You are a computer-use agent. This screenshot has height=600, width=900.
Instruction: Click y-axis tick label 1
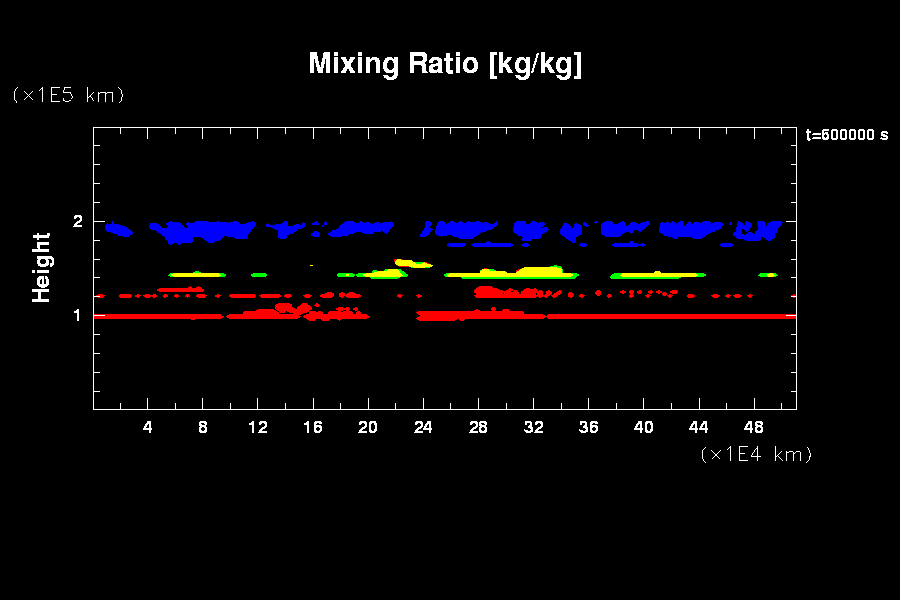point(78,315)
